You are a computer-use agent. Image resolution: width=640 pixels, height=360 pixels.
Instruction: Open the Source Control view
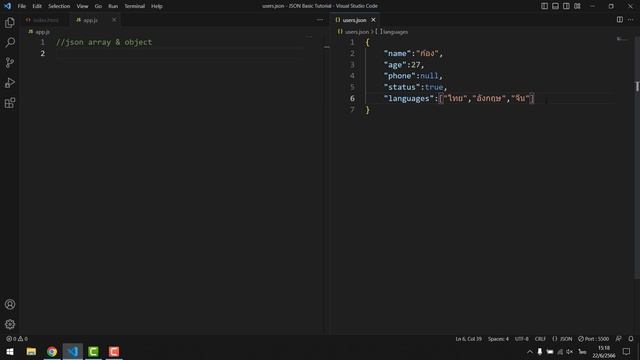click(10, 62)
